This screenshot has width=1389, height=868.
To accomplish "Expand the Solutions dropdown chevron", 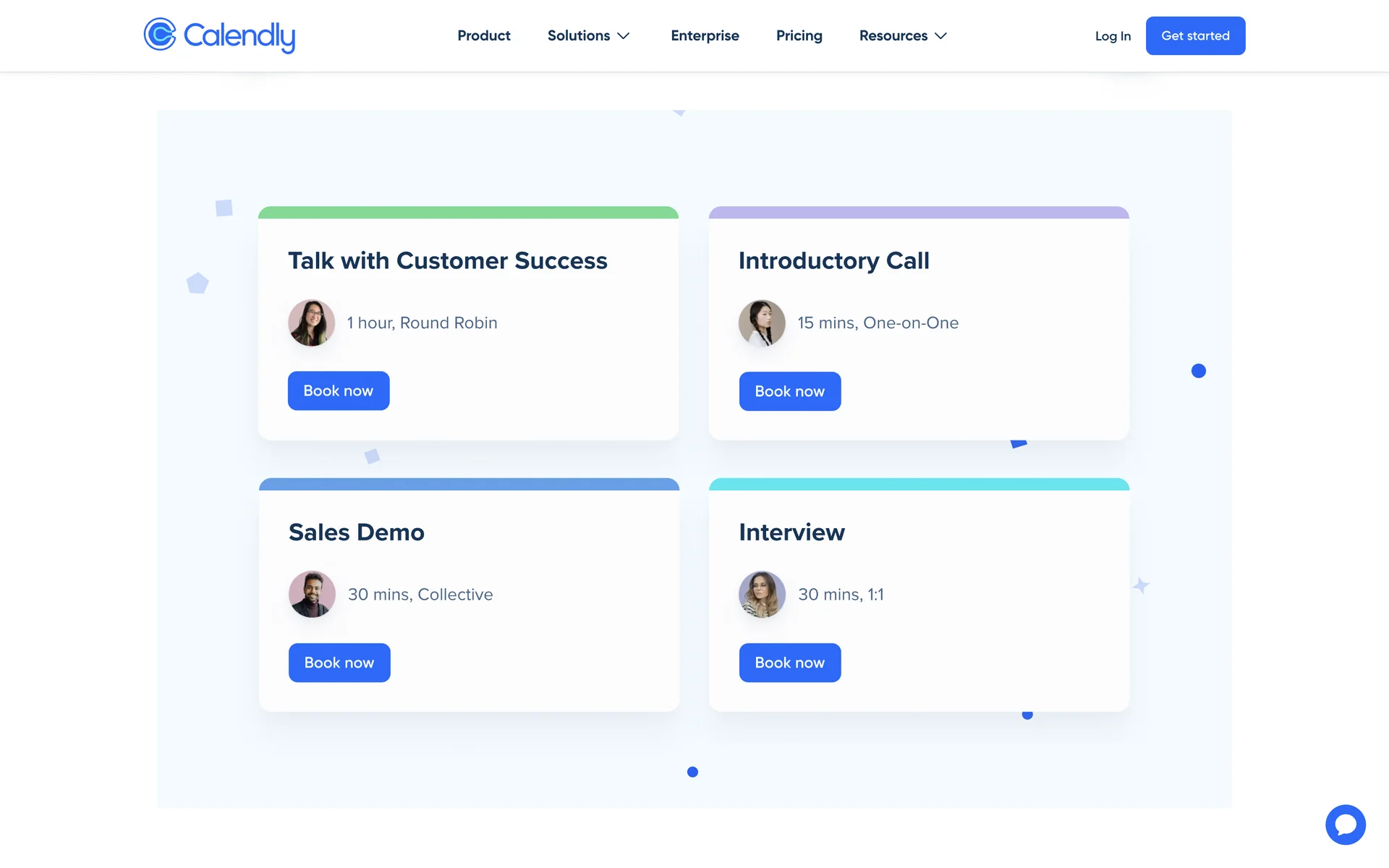I will click(x=624, y=36).
